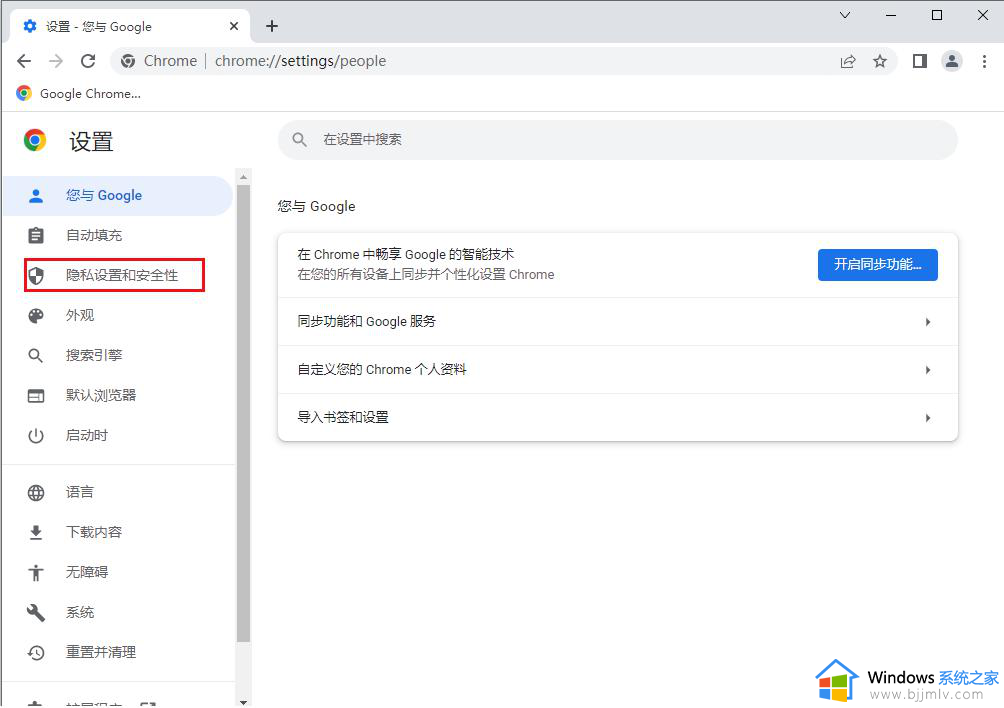The height and width of the screenshot is (708, 1004).
Task: Select 隐私设置和安全性 in sidebar
Action: [118, 275]
